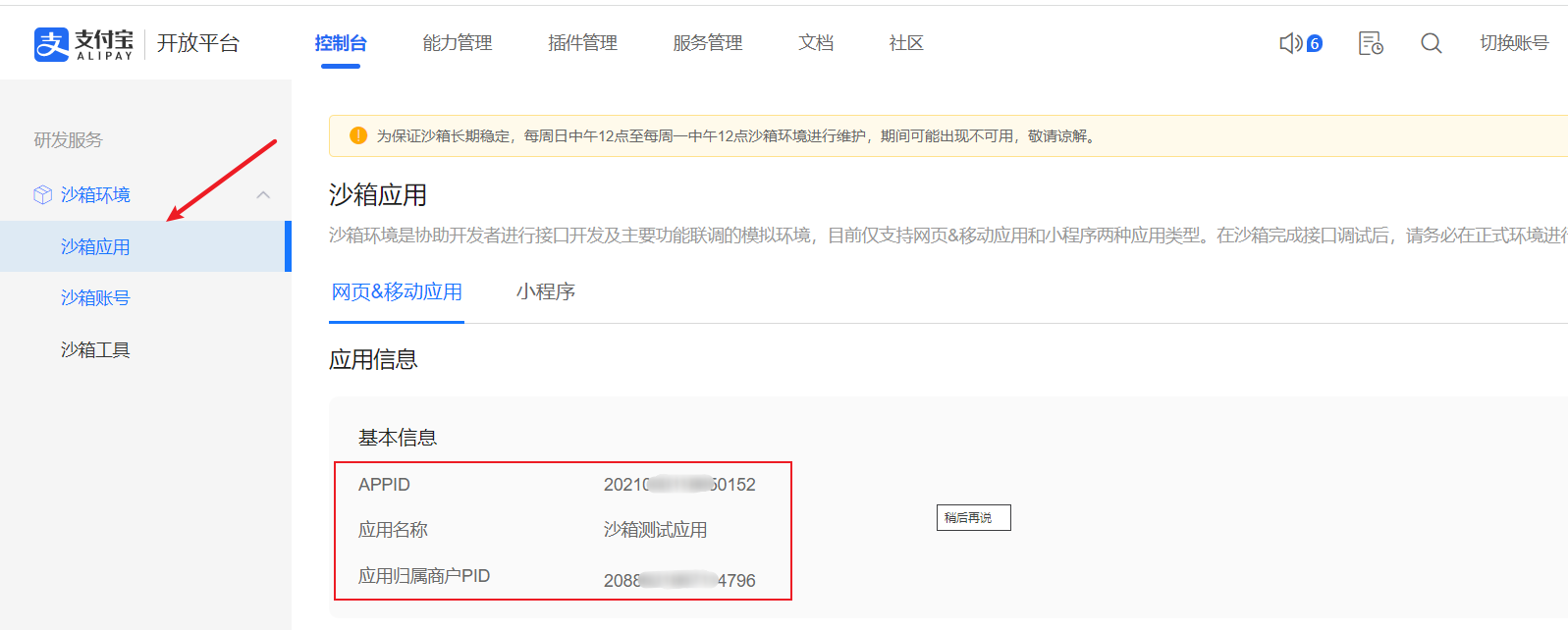The height and width of the screenshot is (630, 1568).
Task: Open the notifications speaker icon
Action: [x=1290, y=43]
